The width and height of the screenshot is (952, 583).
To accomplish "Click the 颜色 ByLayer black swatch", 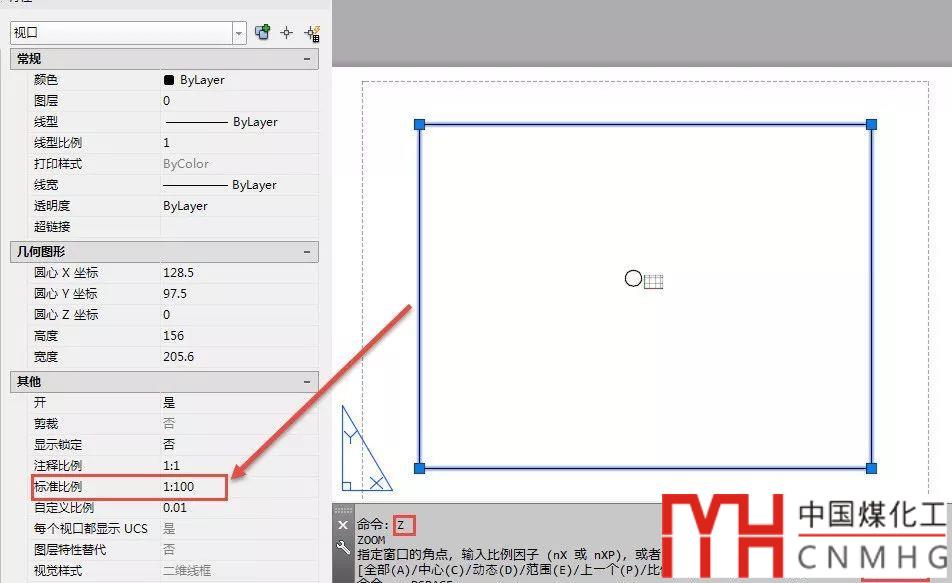I will pos(169,80).
